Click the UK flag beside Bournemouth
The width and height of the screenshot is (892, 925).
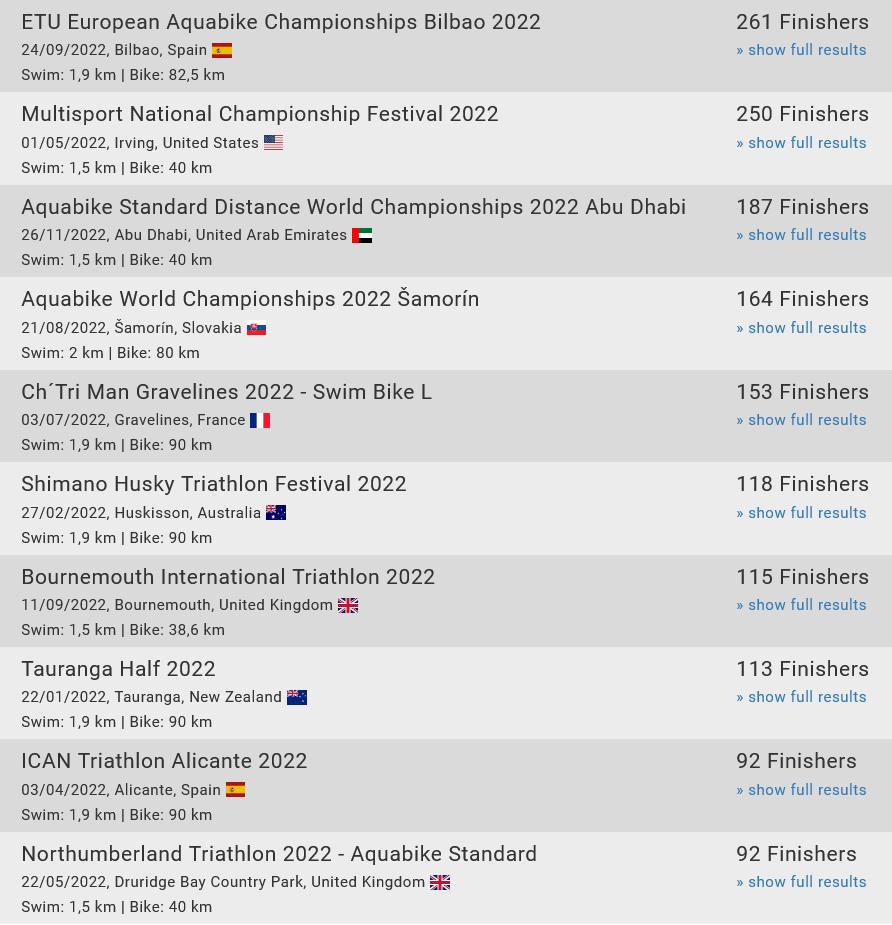click(x=348, y=605)
